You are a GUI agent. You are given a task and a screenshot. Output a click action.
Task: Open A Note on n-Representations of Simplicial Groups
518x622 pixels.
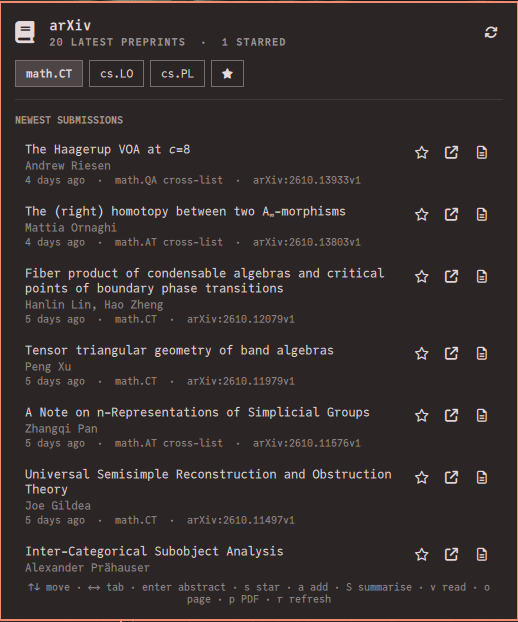click(197, 412)
